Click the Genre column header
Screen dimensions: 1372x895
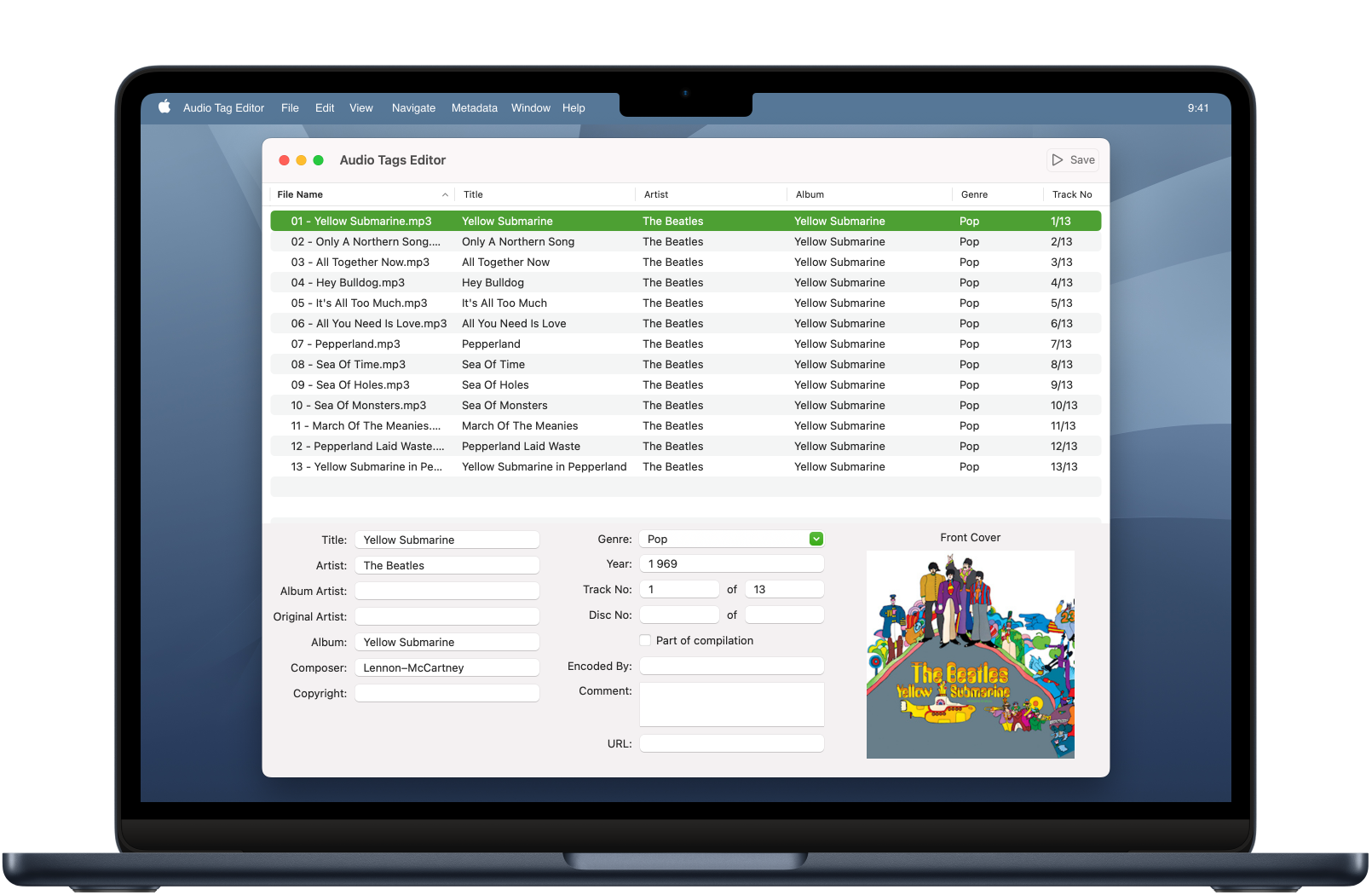click(997, 195)
